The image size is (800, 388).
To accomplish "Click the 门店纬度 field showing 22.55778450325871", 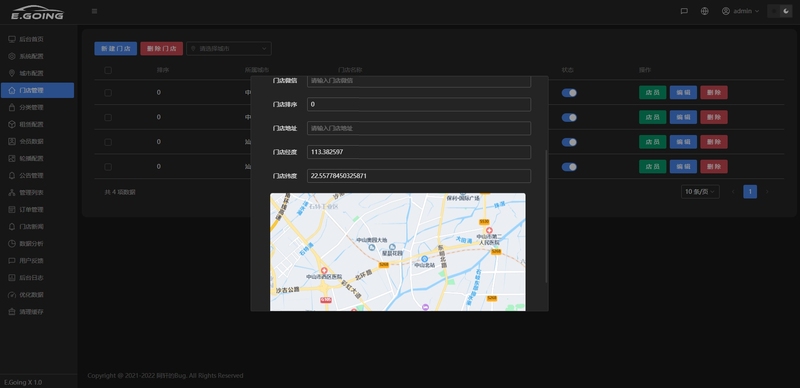I will pyautogui.click(x=419, y=176).
